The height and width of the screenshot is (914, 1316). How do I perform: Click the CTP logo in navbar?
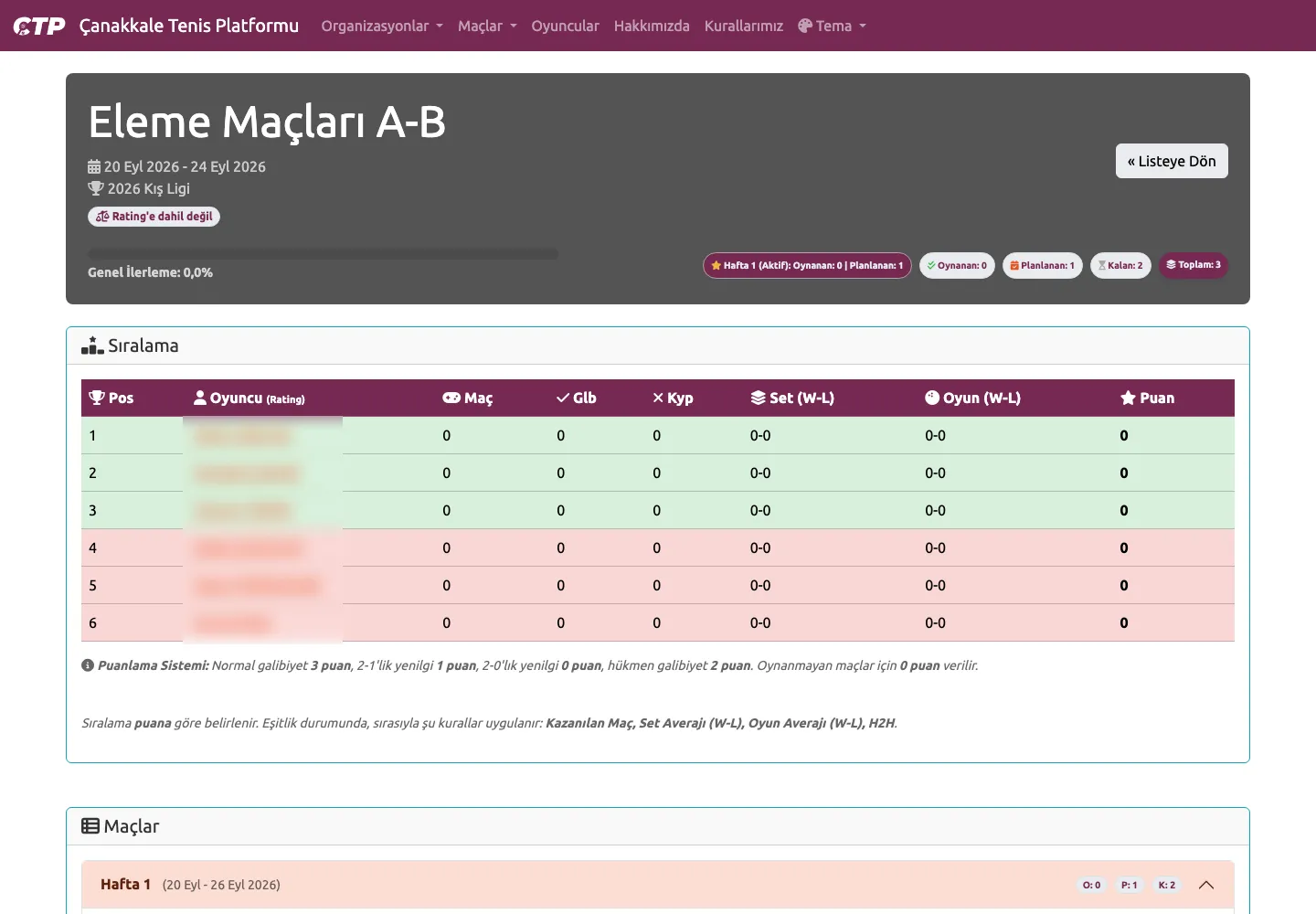[x=39, y=26]
